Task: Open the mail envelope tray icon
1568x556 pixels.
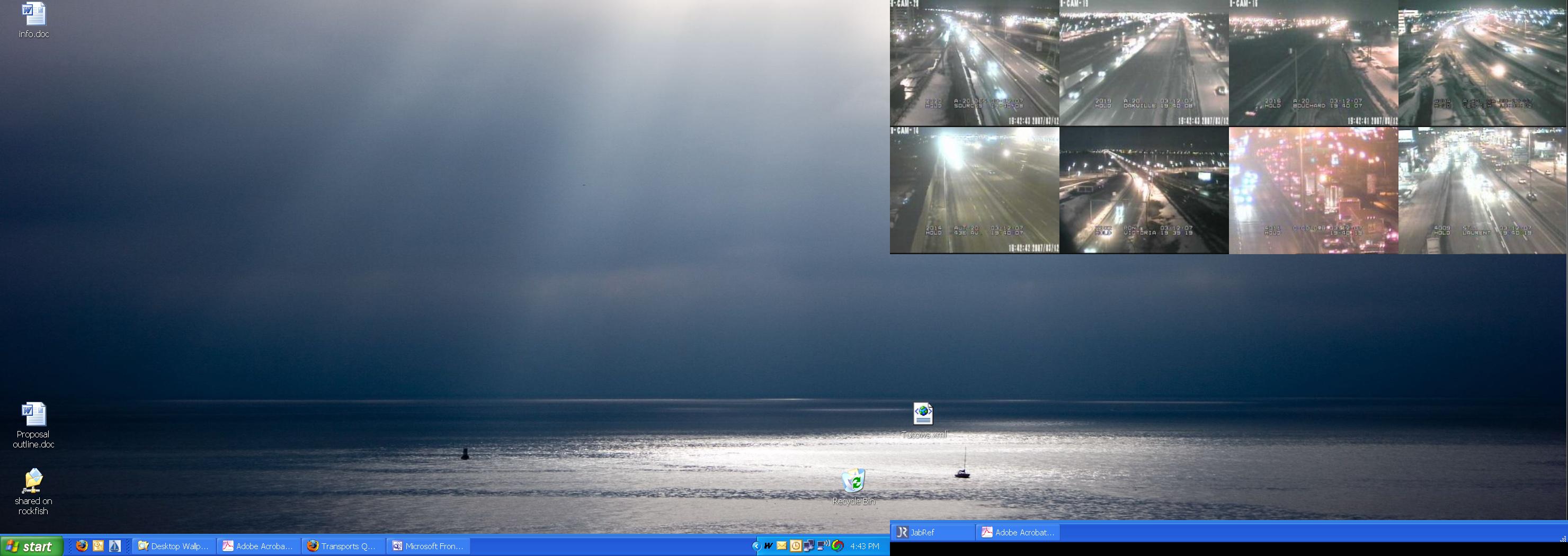Action: pyautogui.click(x=781, y=545)
